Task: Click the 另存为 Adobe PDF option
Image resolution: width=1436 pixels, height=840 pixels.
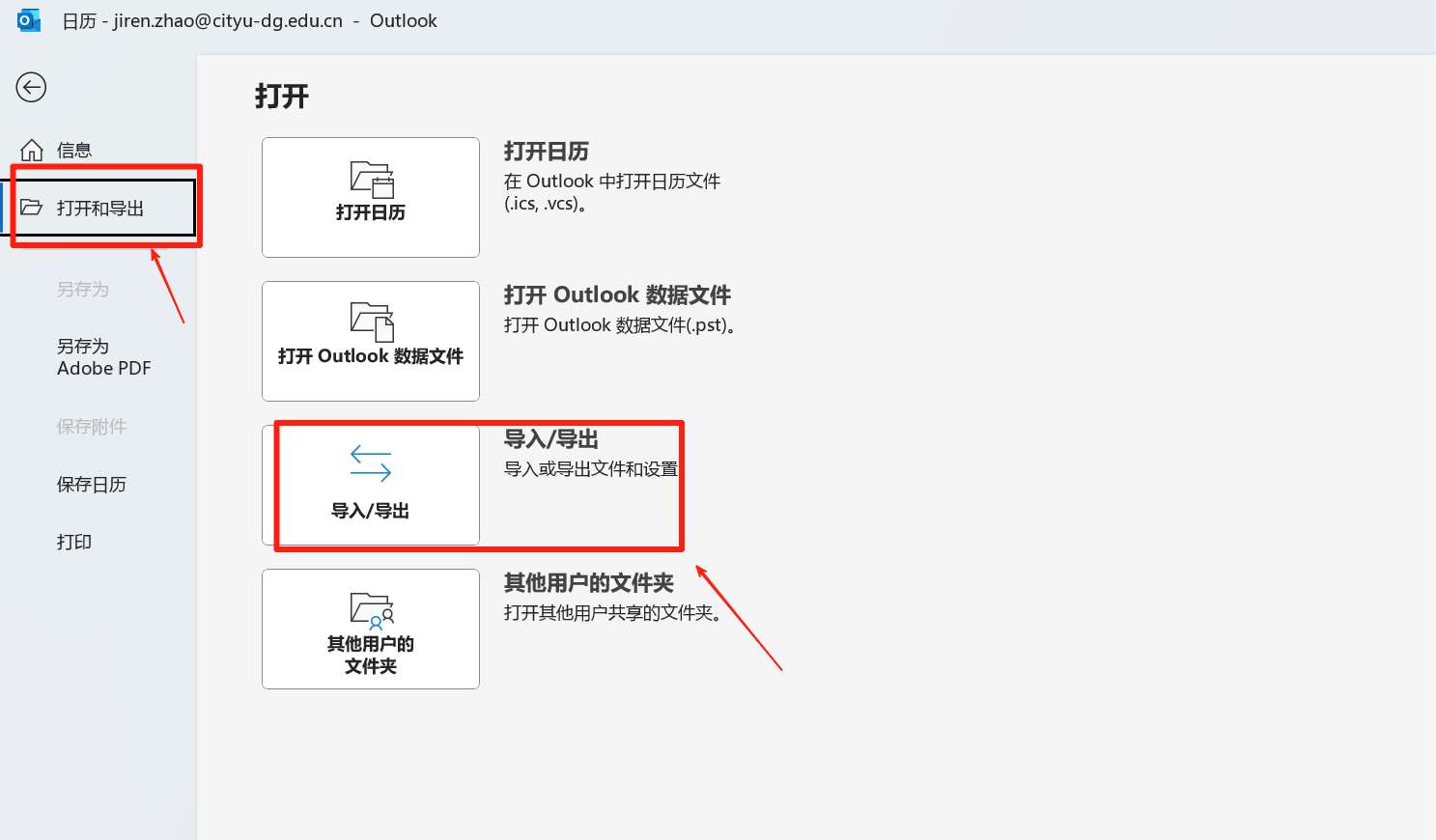Action: point(104,357)
